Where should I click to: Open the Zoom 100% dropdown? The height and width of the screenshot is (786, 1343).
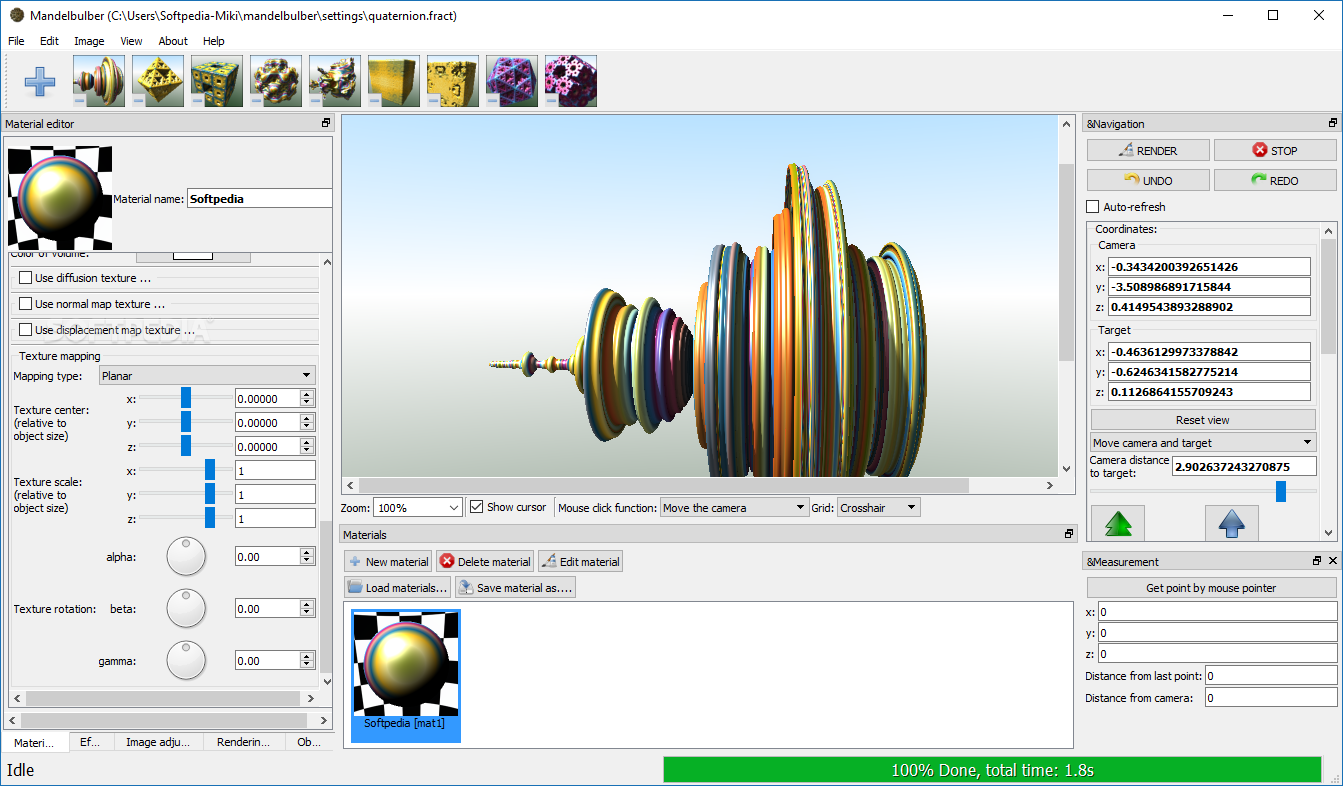[x=419, y=508]
